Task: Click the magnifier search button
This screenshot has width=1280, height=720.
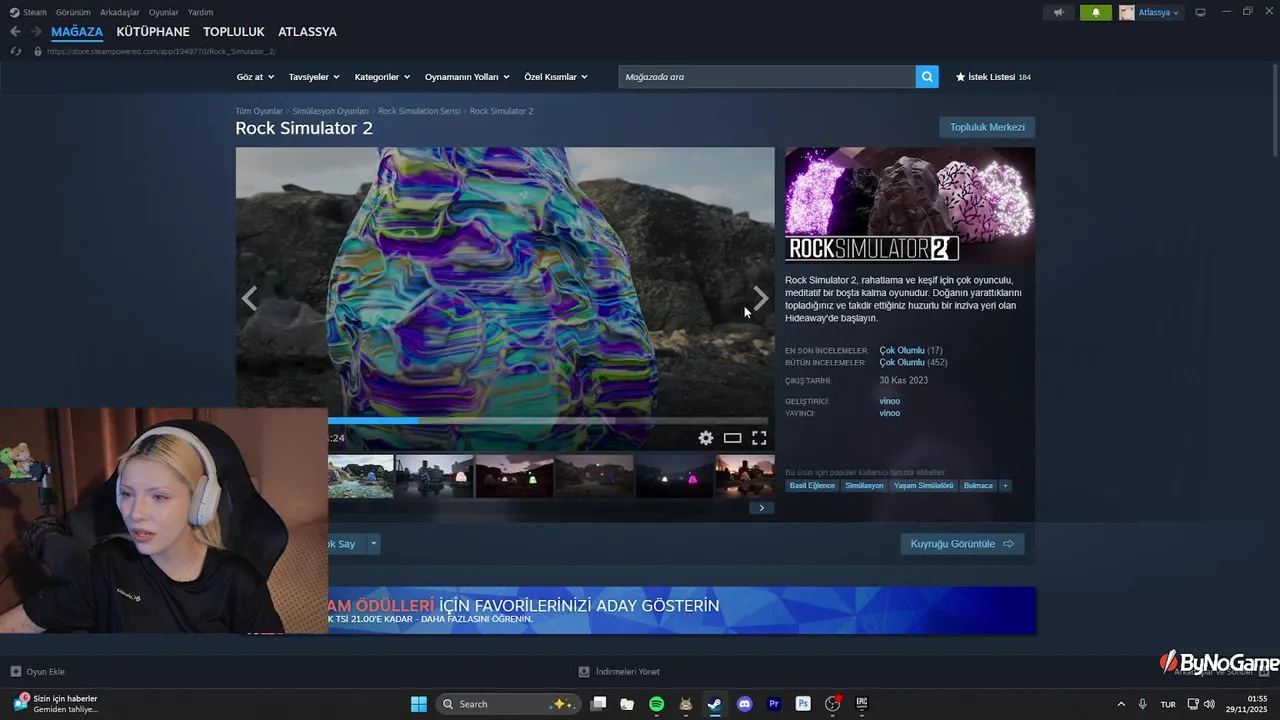Action: click(x=927, y=76)
